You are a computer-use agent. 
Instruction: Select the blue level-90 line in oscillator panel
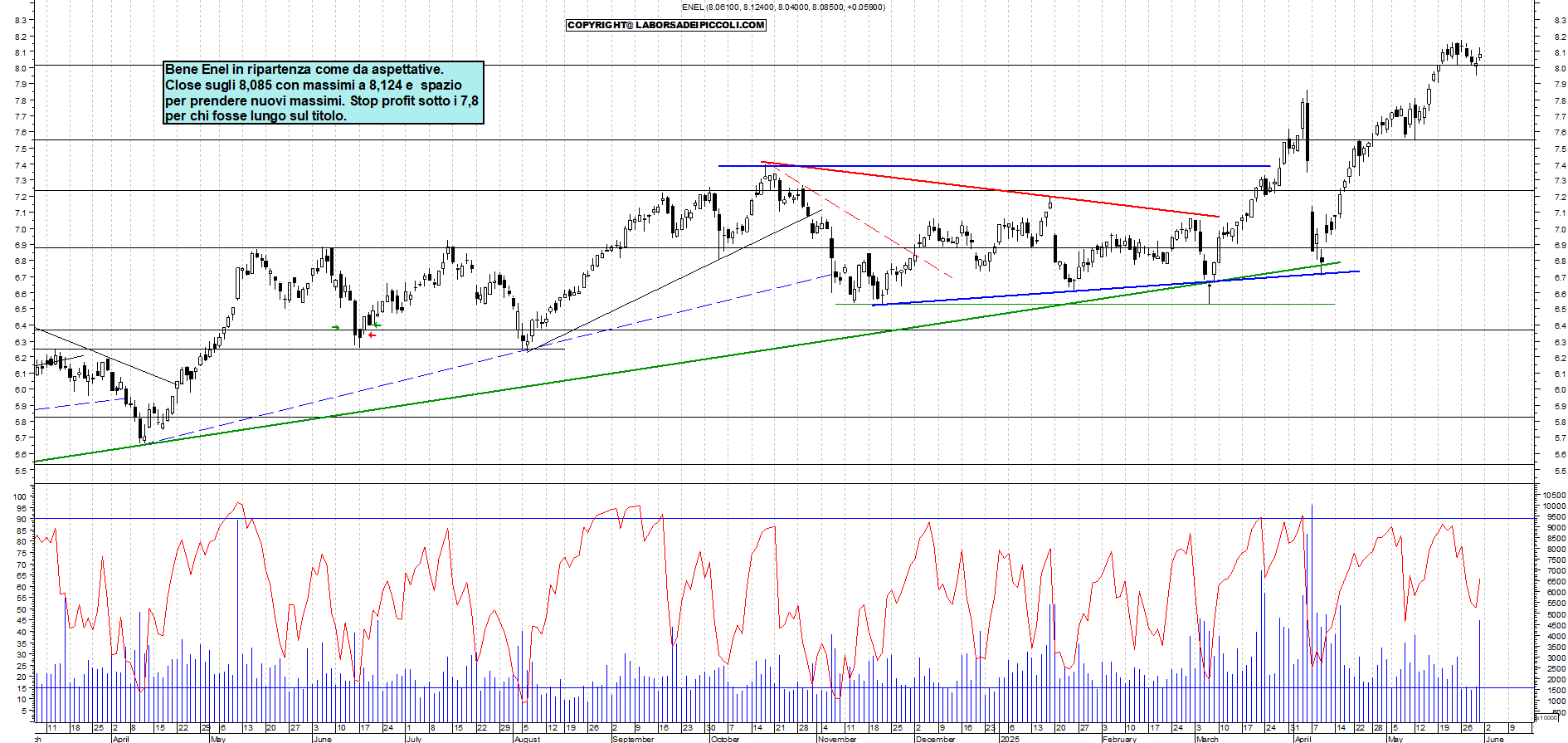click(x=830, y=519)
